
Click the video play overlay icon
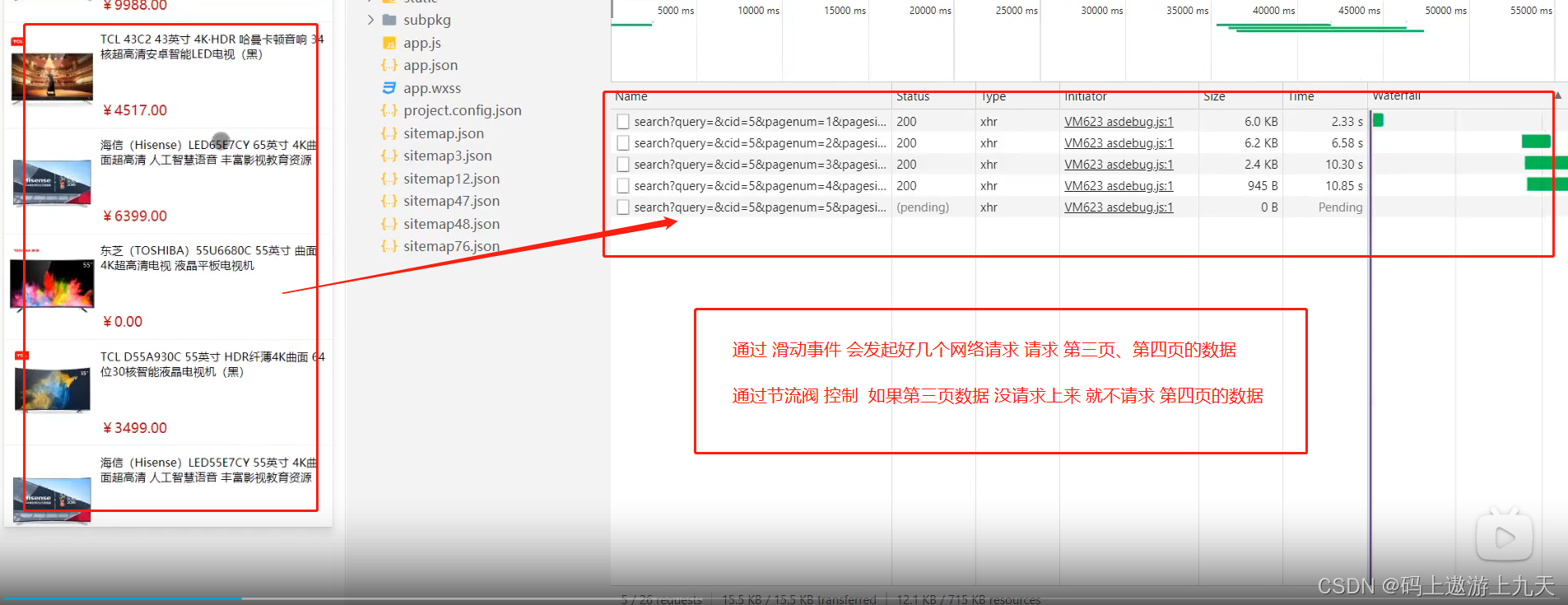point(1505,538)
